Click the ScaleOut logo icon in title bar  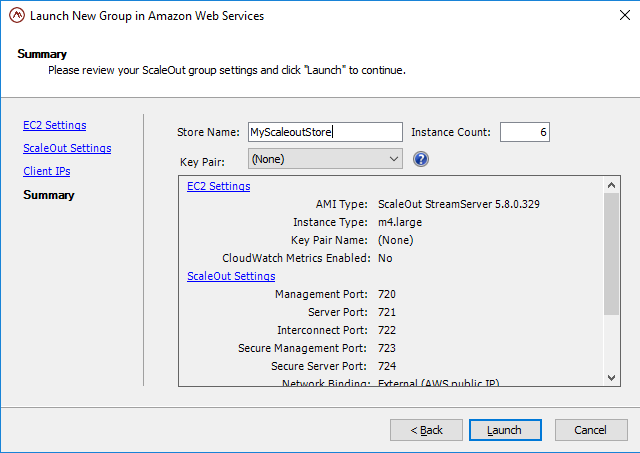click(17, 16)
